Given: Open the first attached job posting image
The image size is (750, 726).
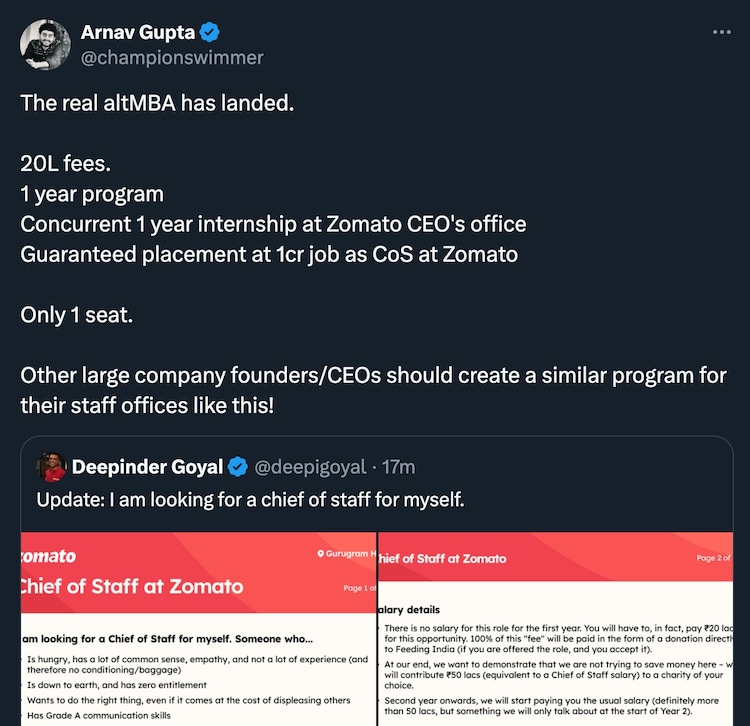Looking at the screenshot, I should [x=198, y=628].
